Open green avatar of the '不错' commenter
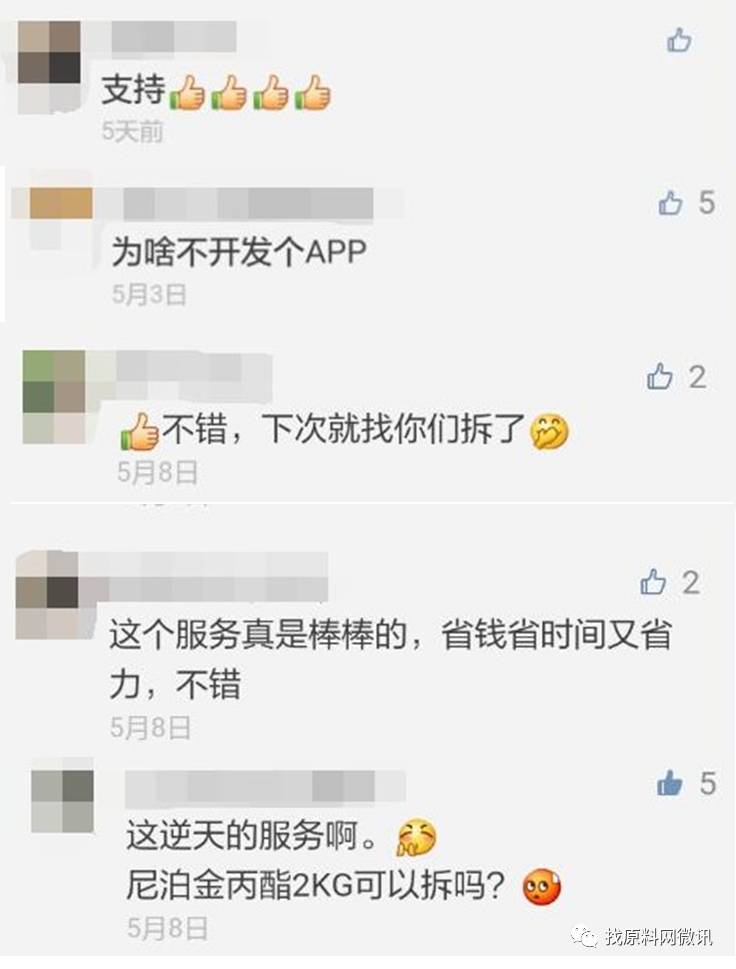Image resolution: width=736 pixels, height=969 pixels. 54,397
